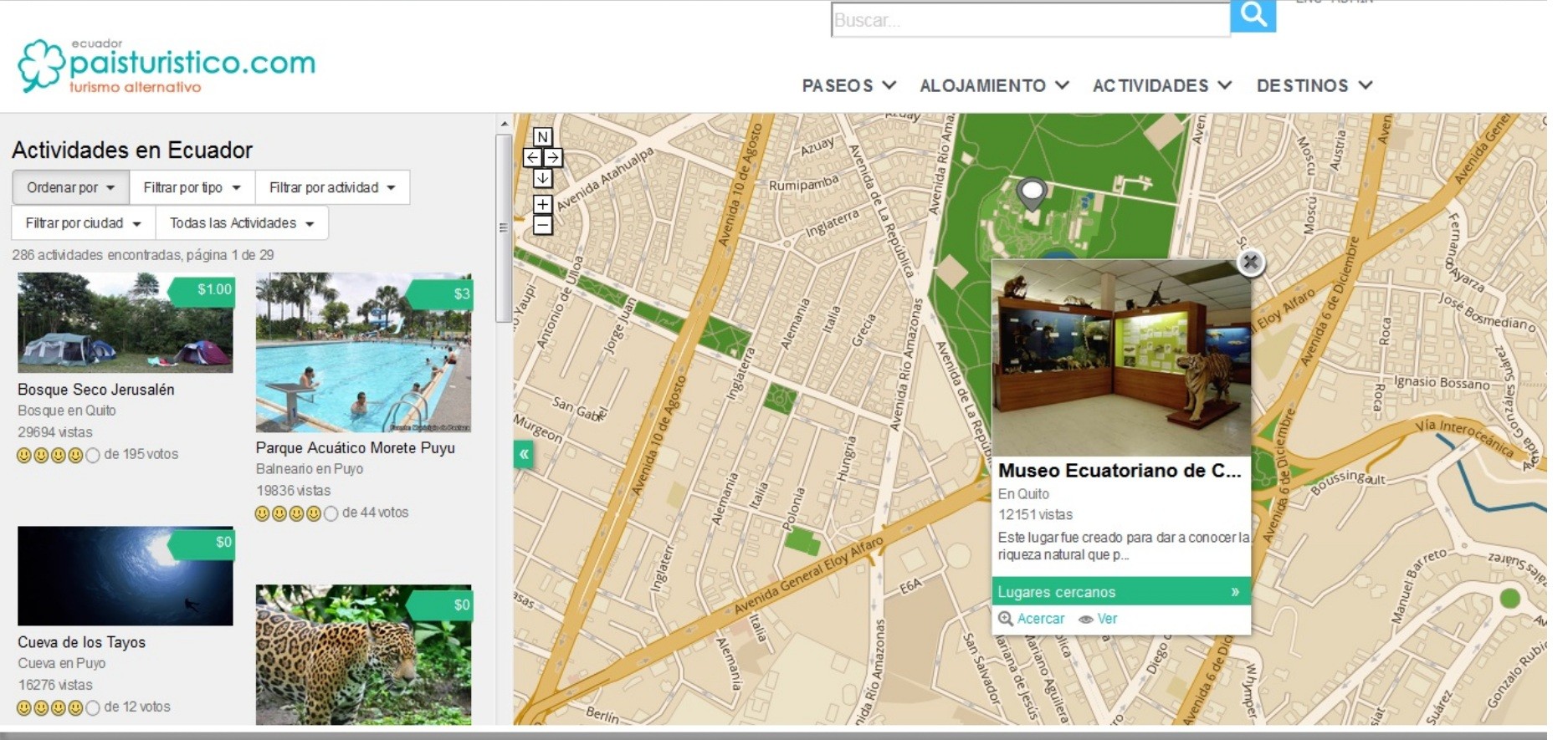The width and height of the screenshot is (1568, 740).
Task: Click the "Balneario en Puyo" text
Action: coord(310,469)
